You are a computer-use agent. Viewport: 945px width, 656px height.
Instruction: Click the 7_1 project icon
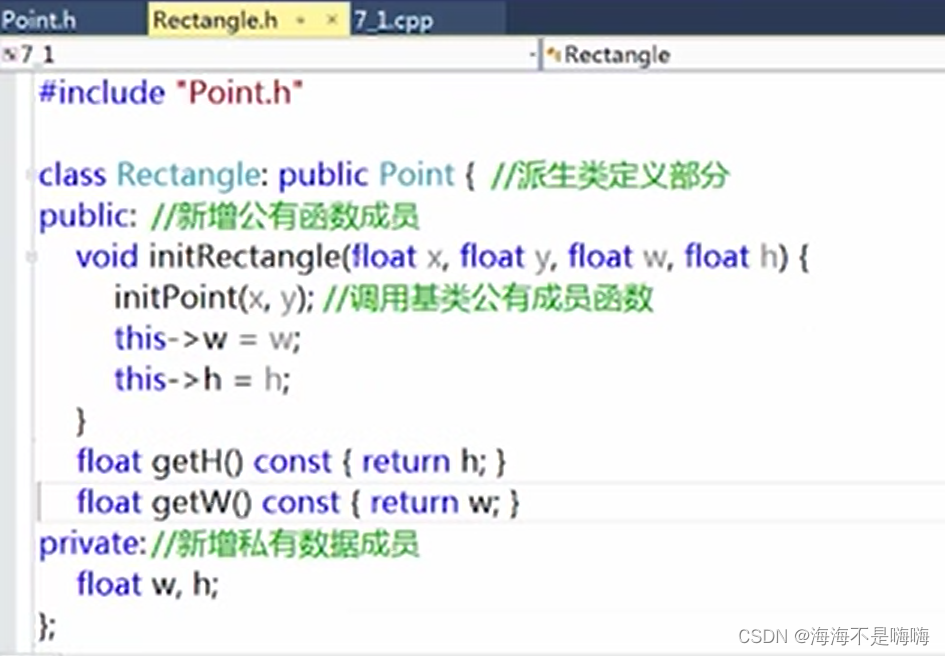click(x=10, y=55)
